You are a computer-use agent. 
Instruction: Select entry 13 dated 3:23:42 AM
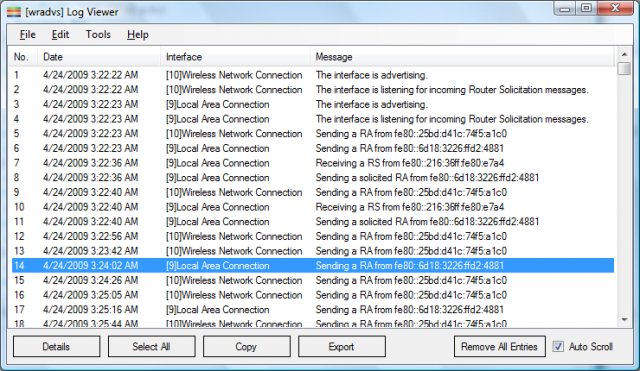click(x=313, y=251)
